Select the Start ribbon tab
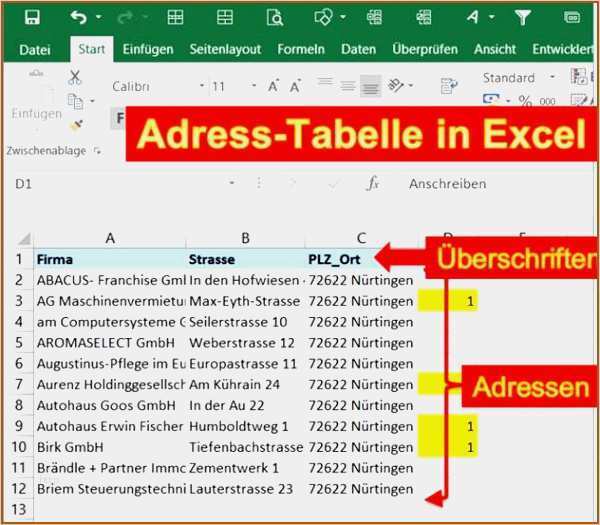 pos(91,49)
